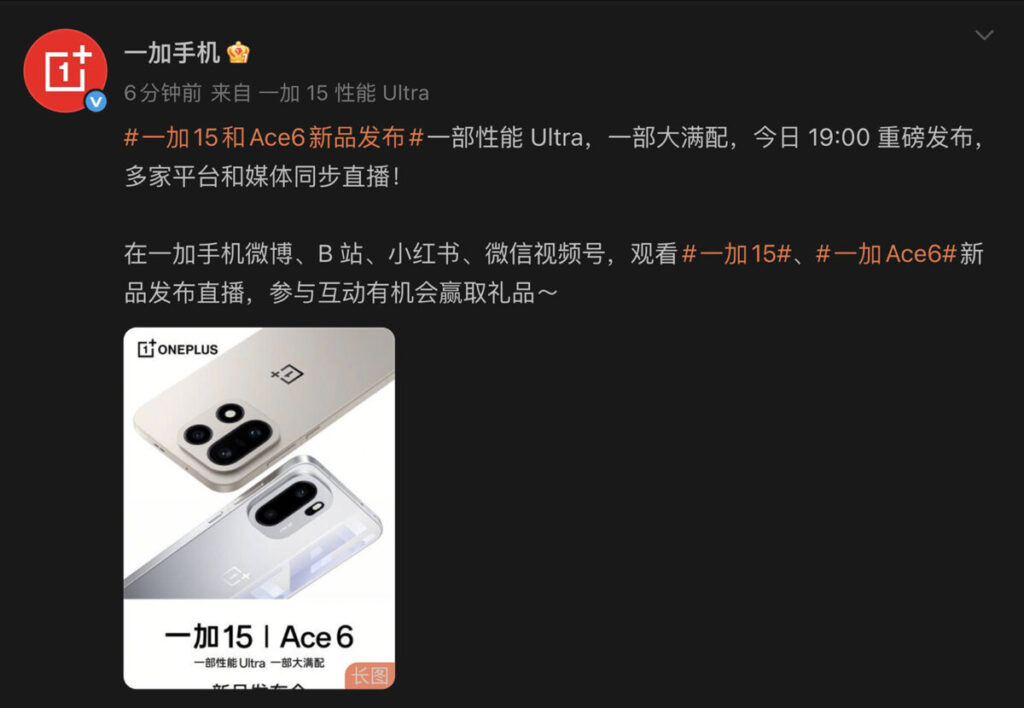Click the 一部性能 Ultra 一部大满配 poster subtitle
Screen dimensions: 1024x708
coord(259,663)
